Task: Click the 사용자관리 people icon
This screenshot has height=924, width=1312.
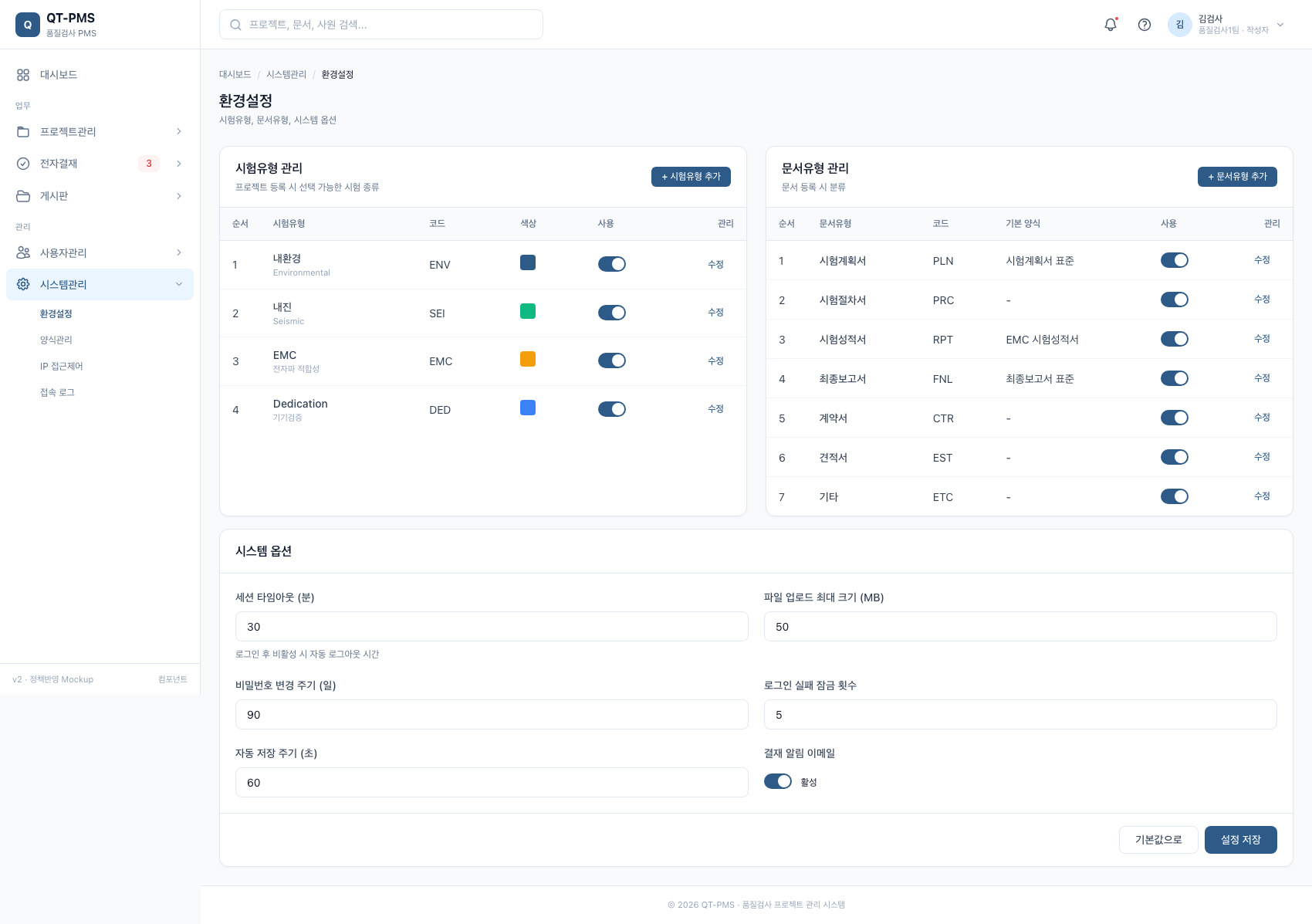Action: [23, 253]
